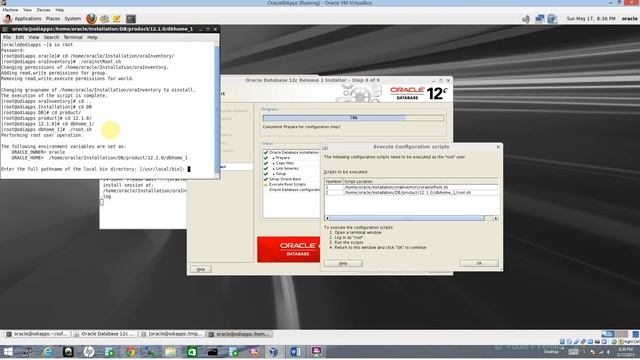
Task: Open the green square app icon in Windows taskbar
Action: point(191,351)
